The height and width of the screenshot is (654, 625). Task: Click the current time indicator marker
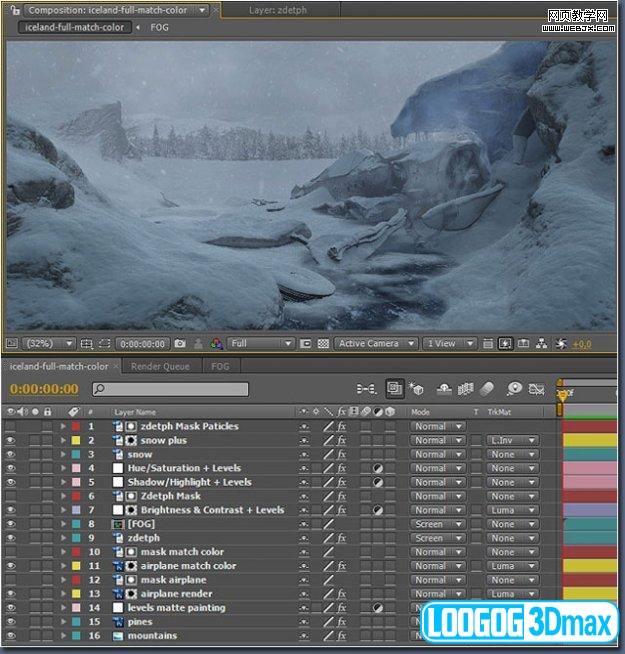563,393
